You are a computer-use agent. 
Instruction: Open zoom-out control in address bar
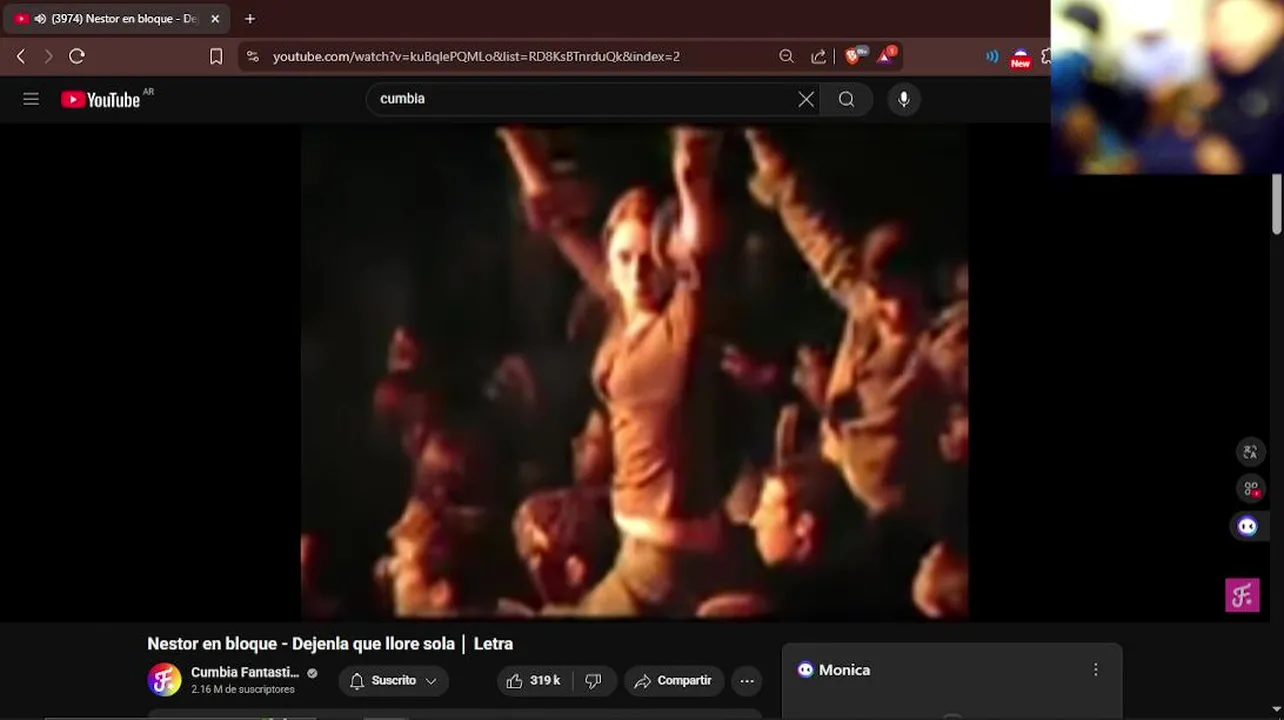[786, 56]
